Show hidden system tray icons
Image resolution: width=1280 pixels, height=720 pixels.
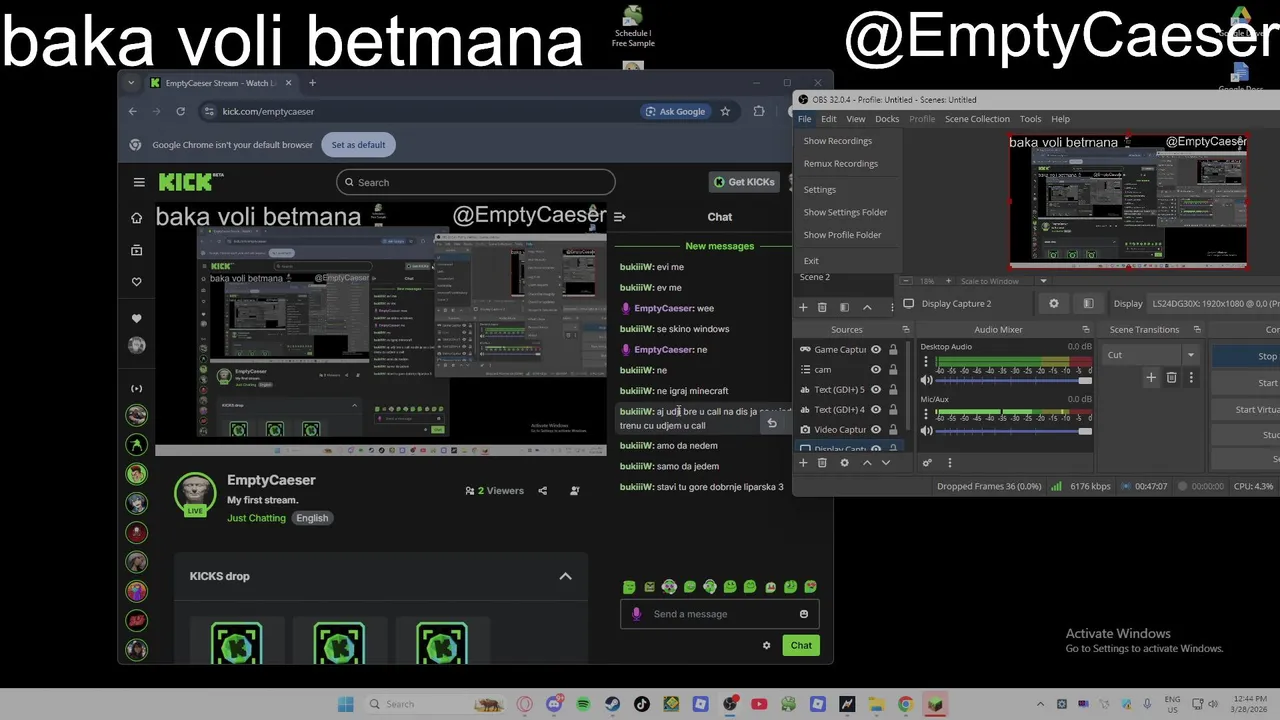pyautogui.click(x=1040, y=704)
